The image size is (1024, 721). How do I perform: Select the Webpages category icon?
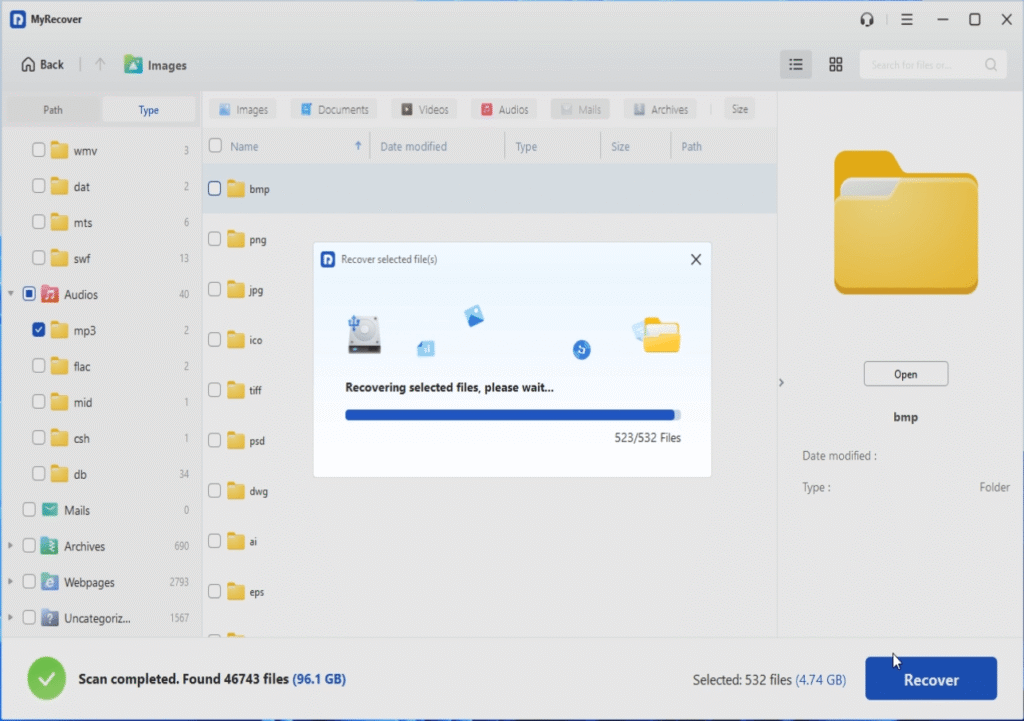click(x=50, y=581)
